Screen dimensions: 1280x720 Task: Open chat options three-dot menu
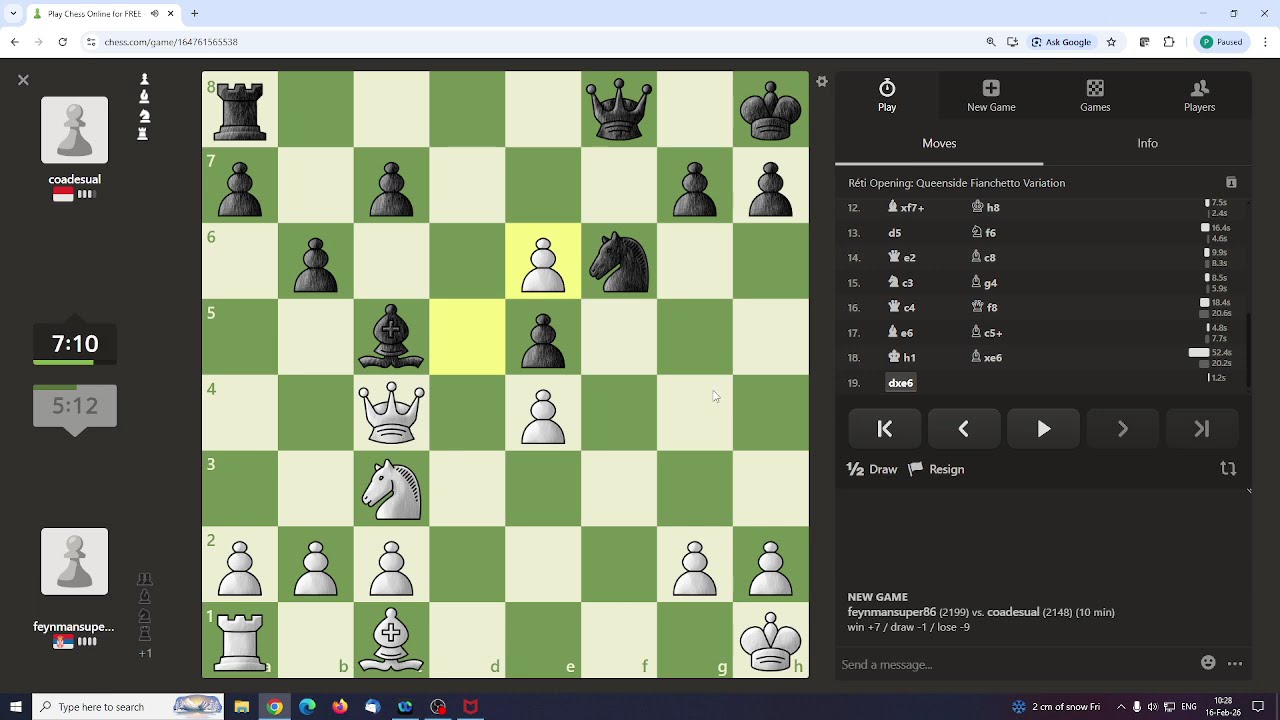1235,664
